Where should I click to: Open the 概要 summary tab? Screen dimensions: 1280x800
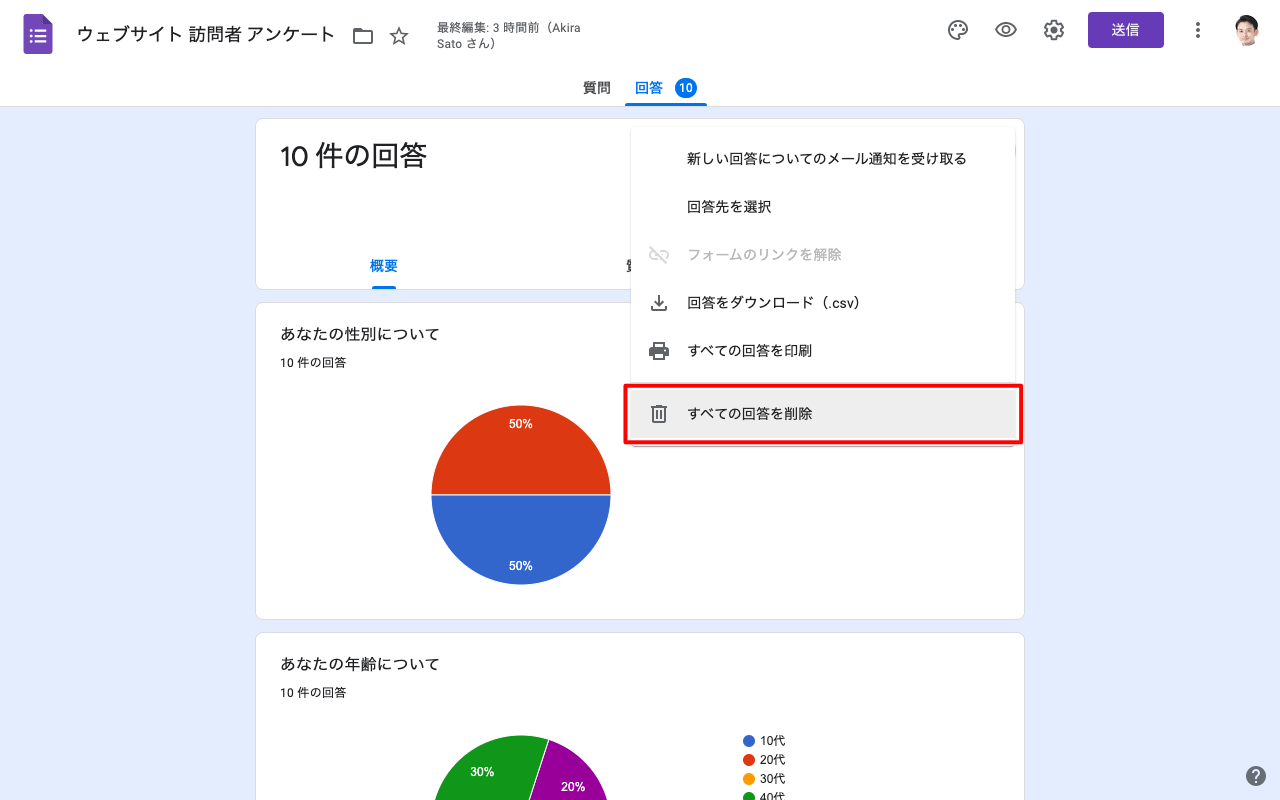(x=384, y=266)
